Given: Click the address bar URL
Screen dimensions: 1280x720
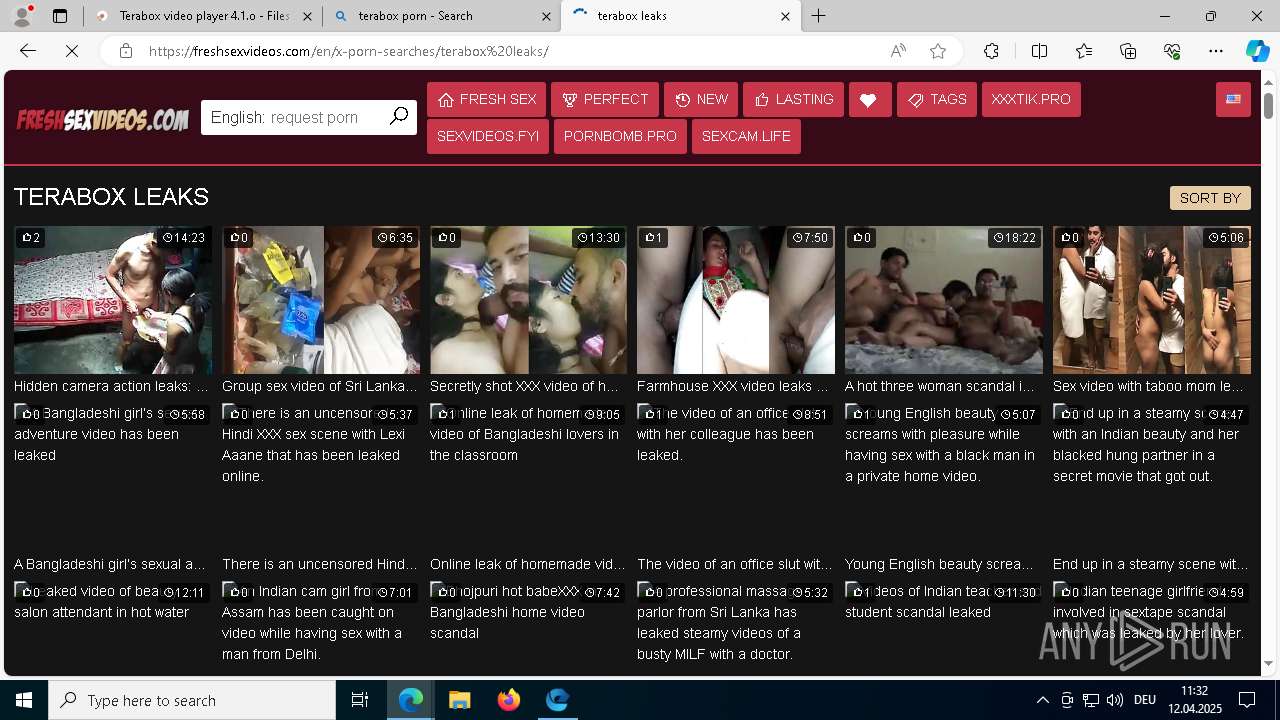Looking at the screenshot, I should tap(348, 51).
